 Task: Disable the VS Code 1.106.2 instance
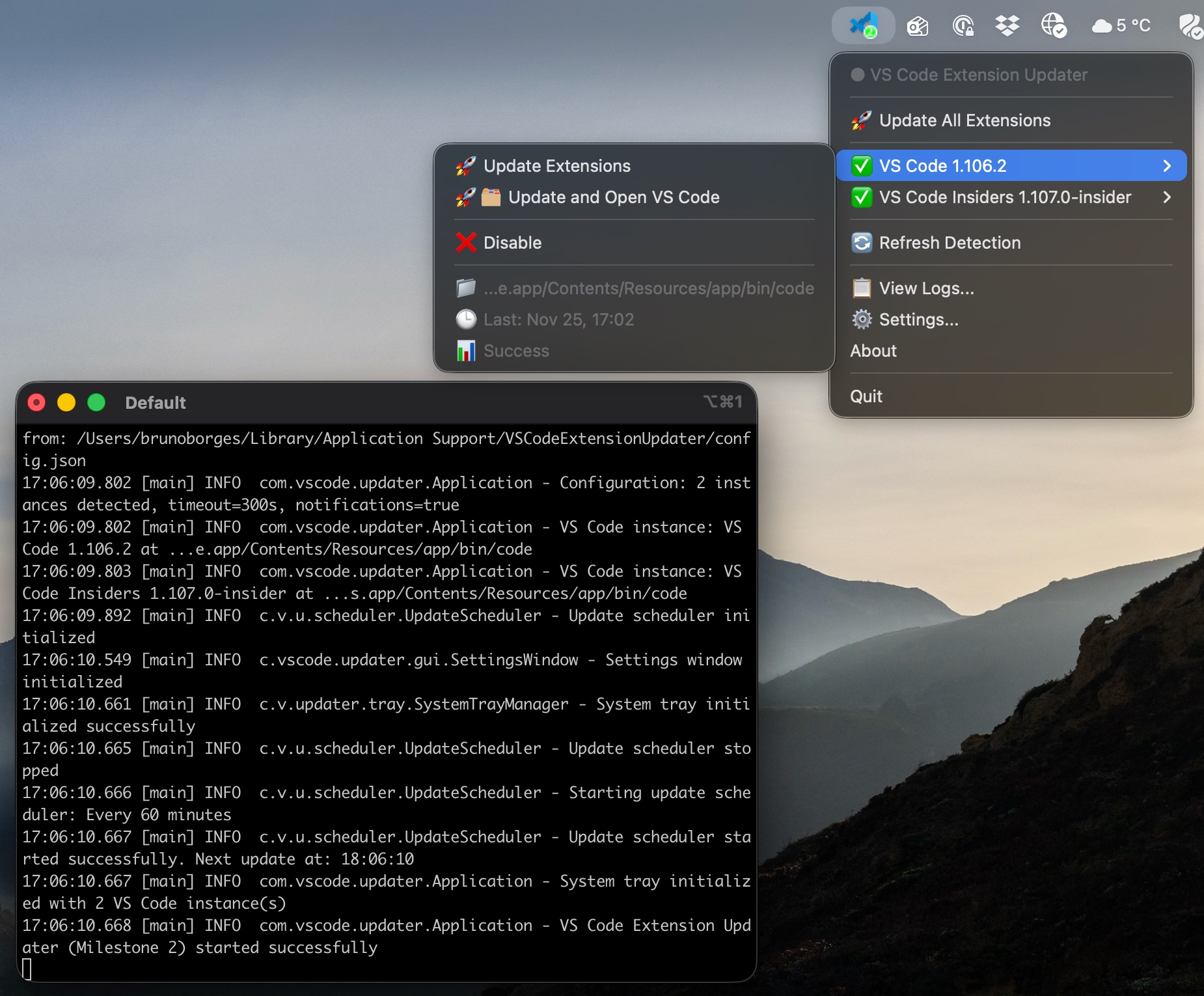click(x=512, y=243)
